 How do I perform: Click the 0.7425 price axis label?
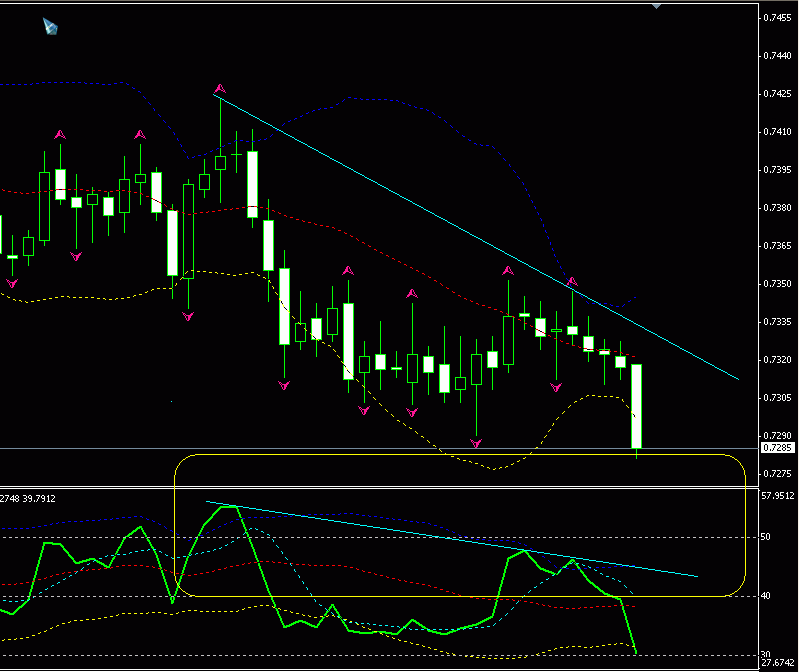coord(778,94)
